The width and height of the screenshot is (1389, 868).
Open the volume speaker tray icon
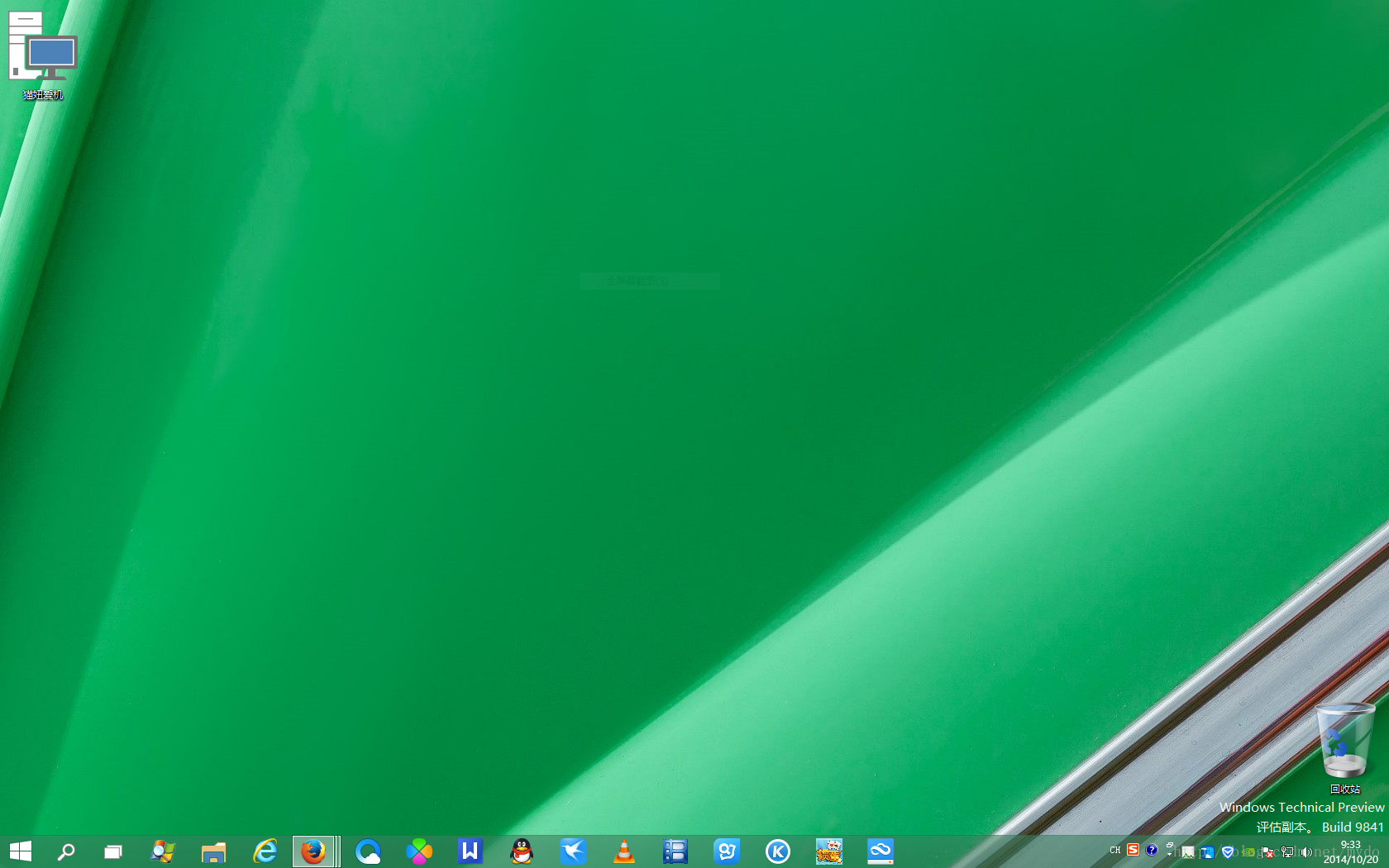pyautogui.click(x=1306, y=852)
